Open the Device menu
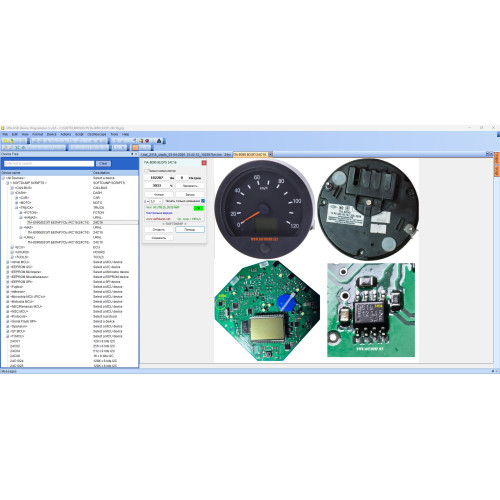This screenshot has height=500, width=500. 52,134
